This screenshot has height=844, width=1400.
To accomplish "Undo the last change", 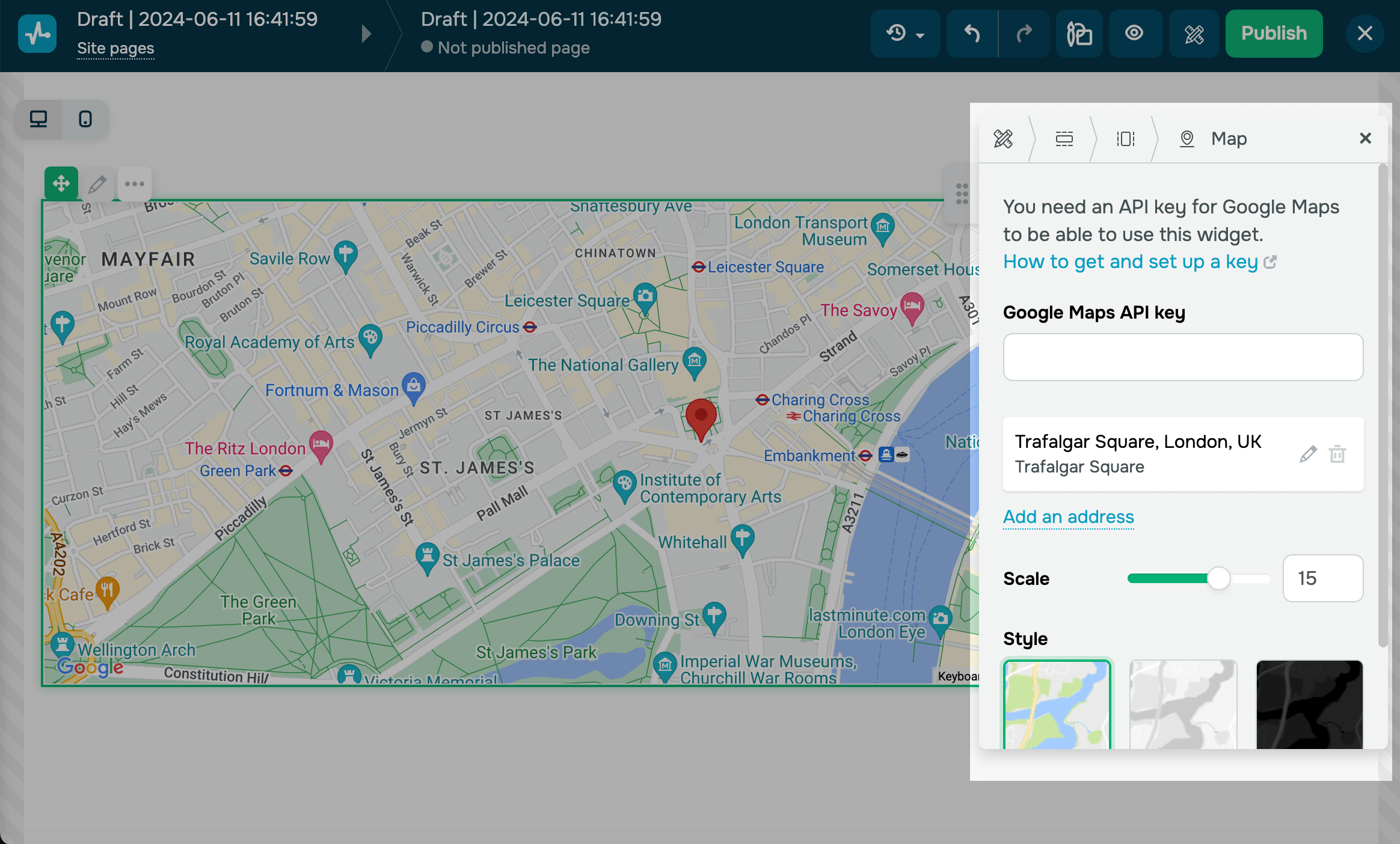I will 972,34.
